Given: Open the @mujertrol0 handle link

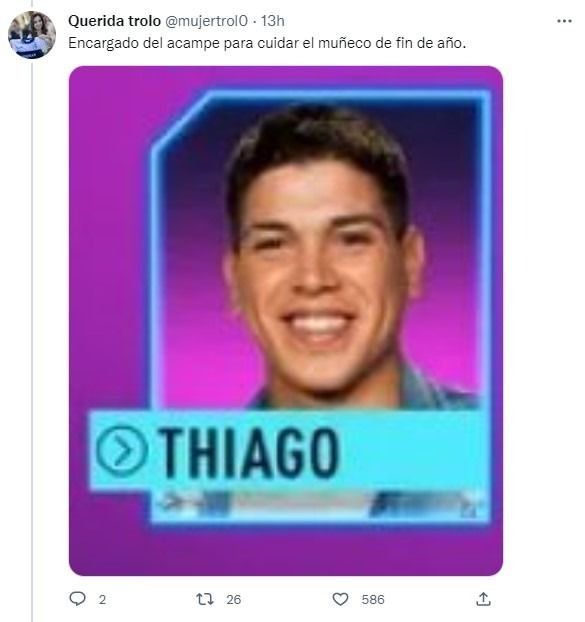Looking at the screenshot, I should click(x=206, y=21).
